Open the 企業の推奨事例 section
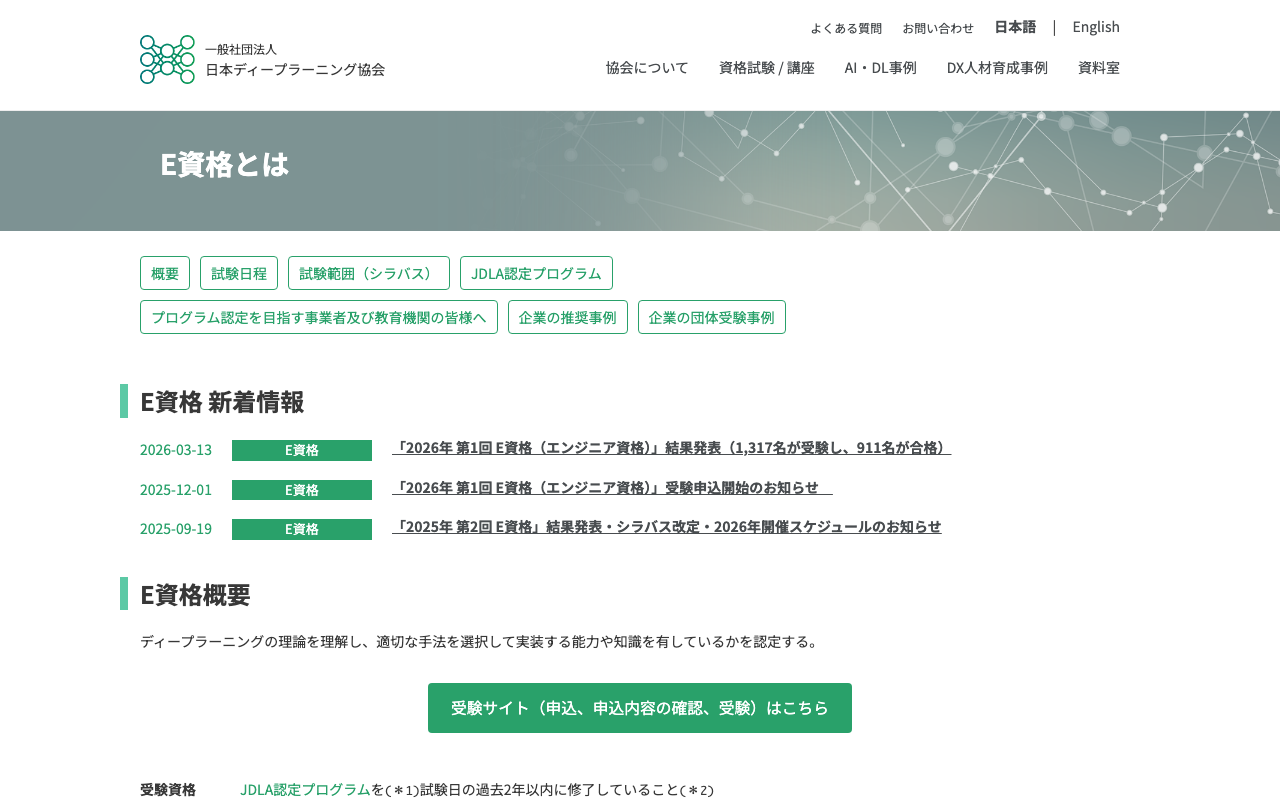 pyautogui.click(x=568, y=316)
